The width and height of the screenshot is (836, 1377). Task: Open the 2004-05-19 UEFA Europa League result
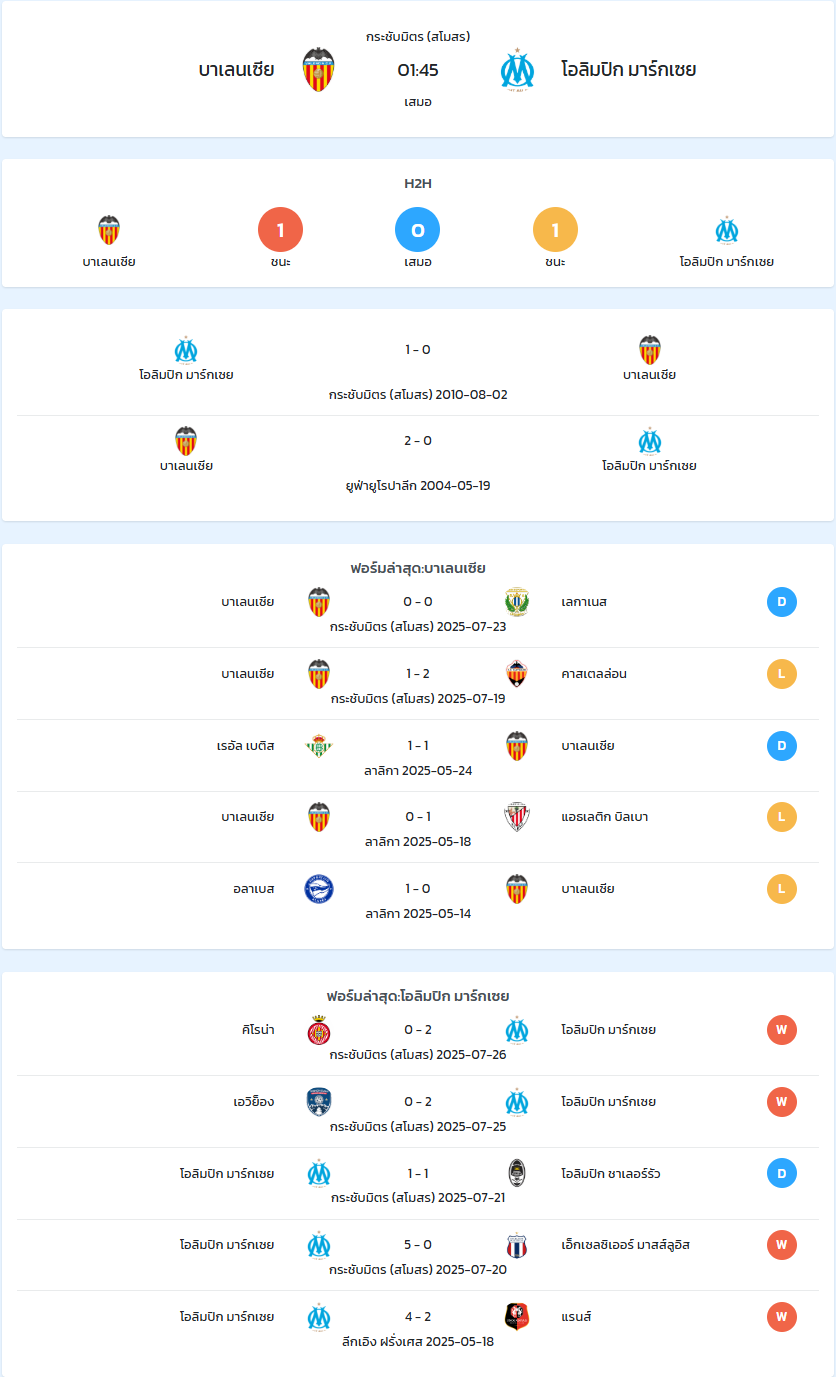point(418,461)
